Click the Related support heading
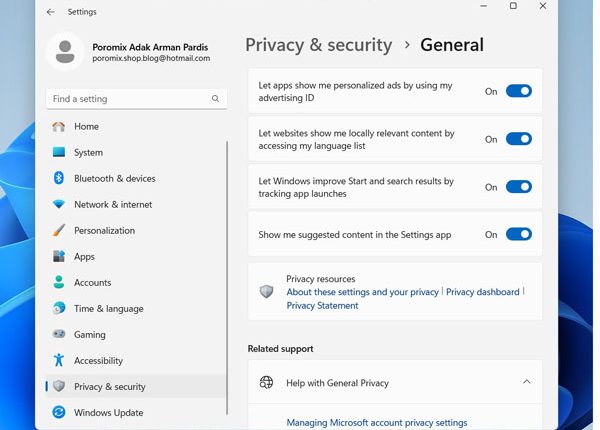The height and width of the screenshot is (430, 600). click(280, 349)
